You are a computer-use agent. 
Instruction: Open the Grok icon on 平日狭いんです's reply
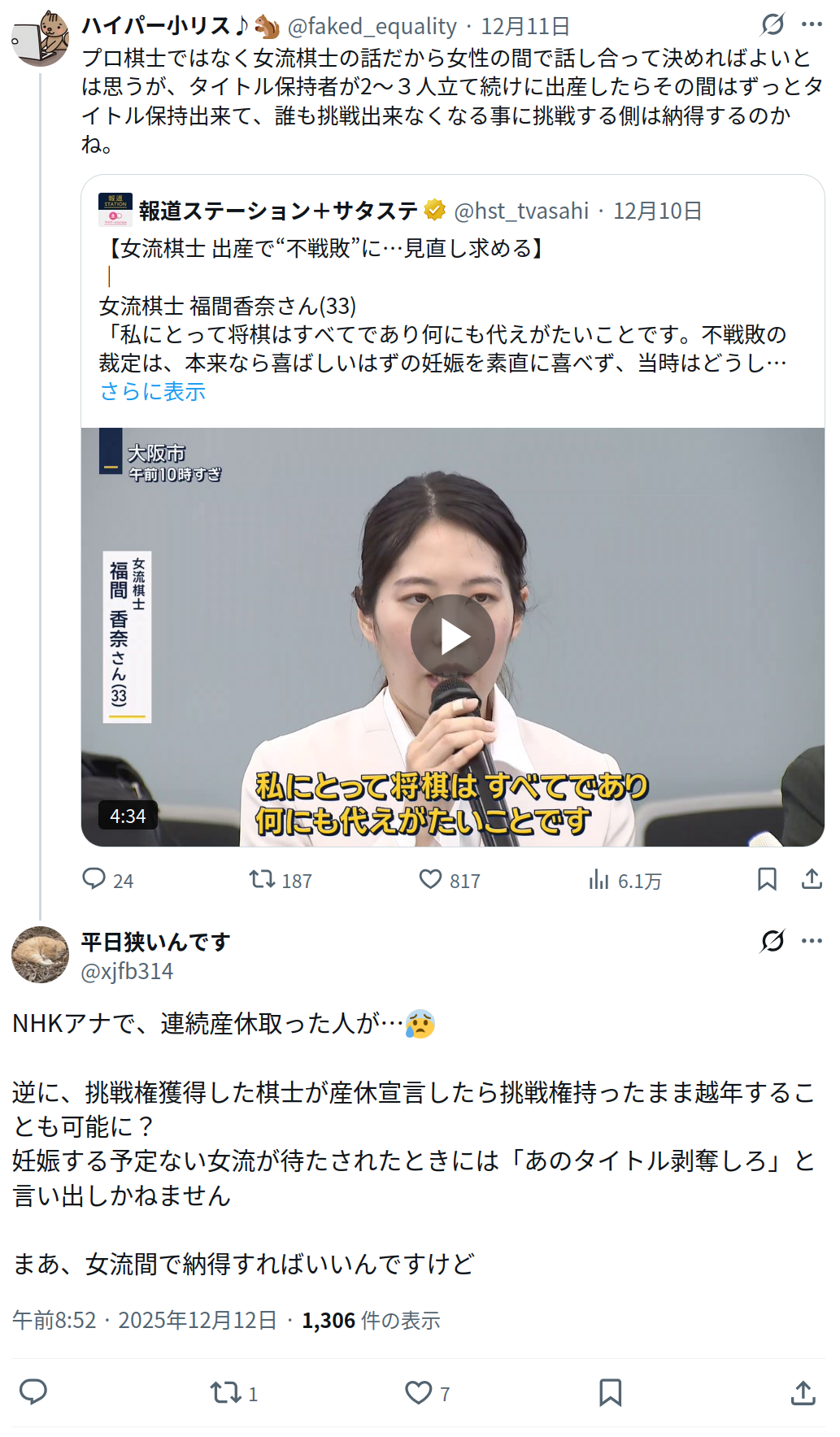click(x=773, y=941)
